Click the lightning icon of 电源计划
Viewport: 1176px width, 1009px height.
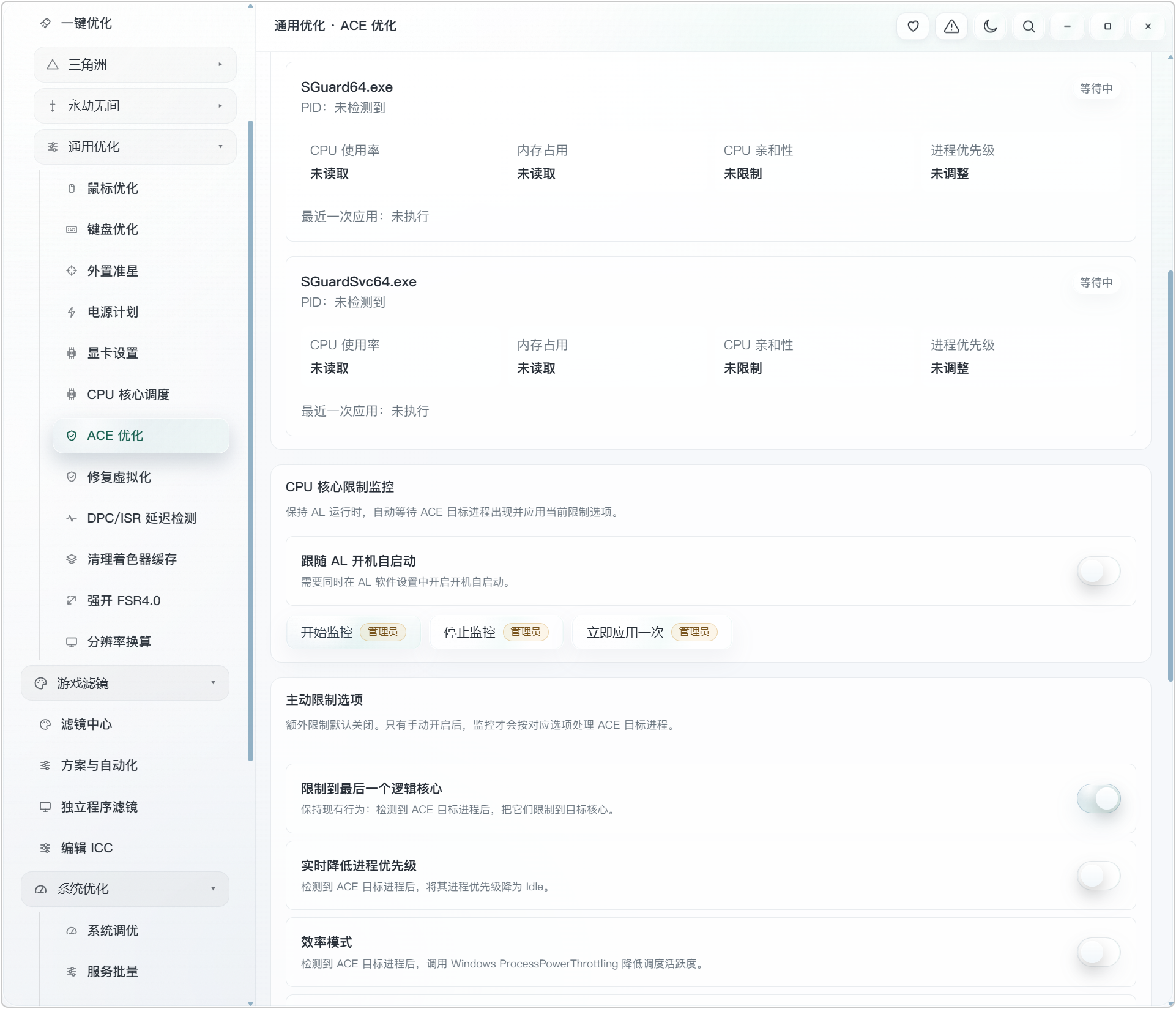[x=72, y=312]
